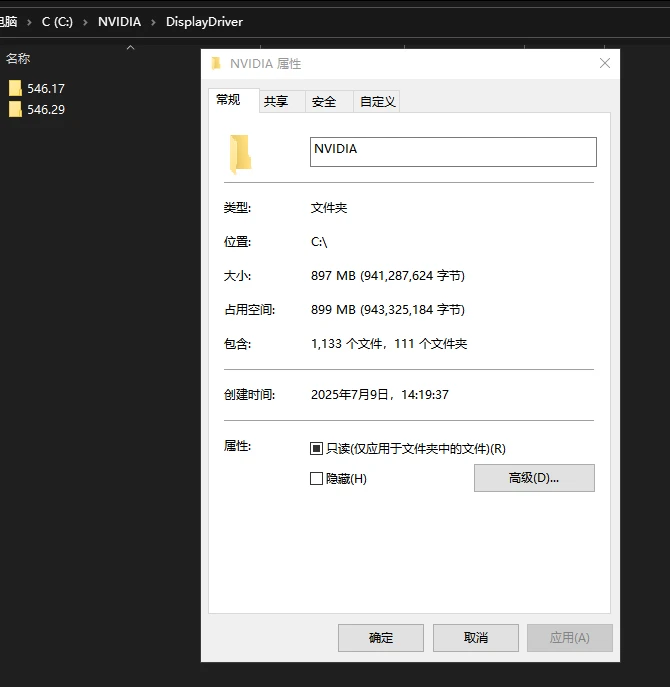Click the location value C:\
This screenshot has width=670, height=687.
click(319, 242)
